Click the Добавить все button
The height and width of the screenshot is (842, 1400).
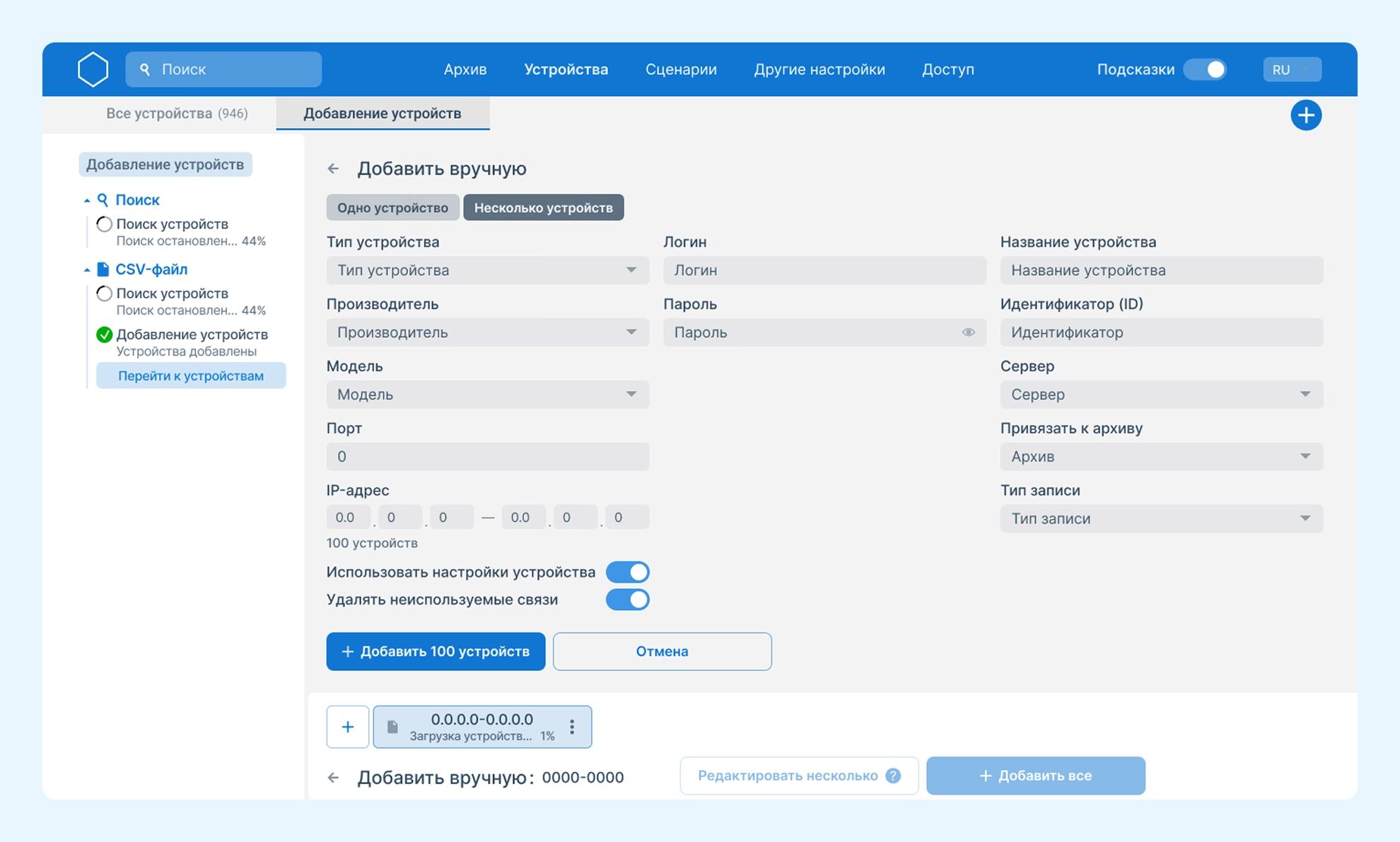[1035, 776]
